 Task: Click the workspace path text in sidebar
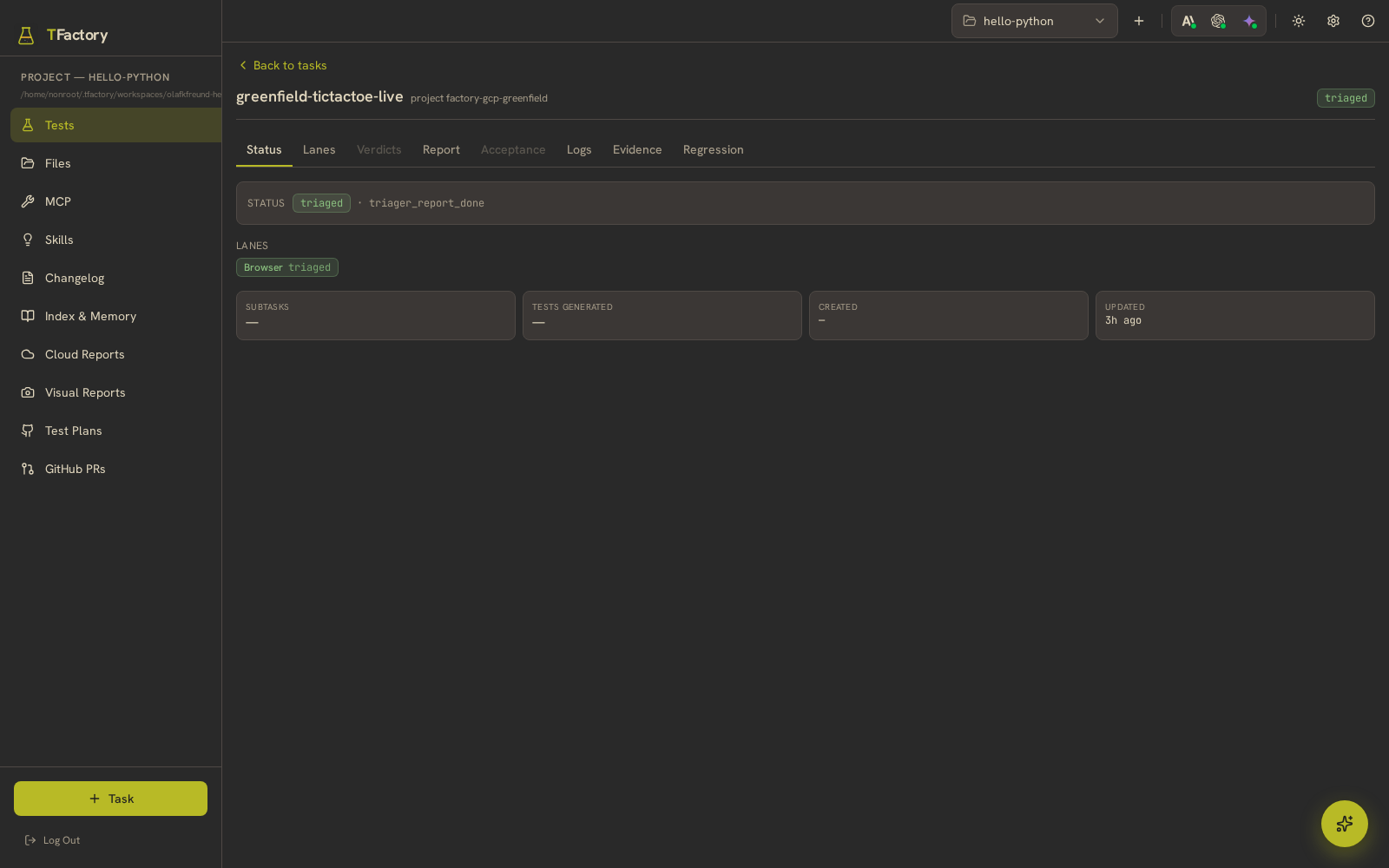122,95
